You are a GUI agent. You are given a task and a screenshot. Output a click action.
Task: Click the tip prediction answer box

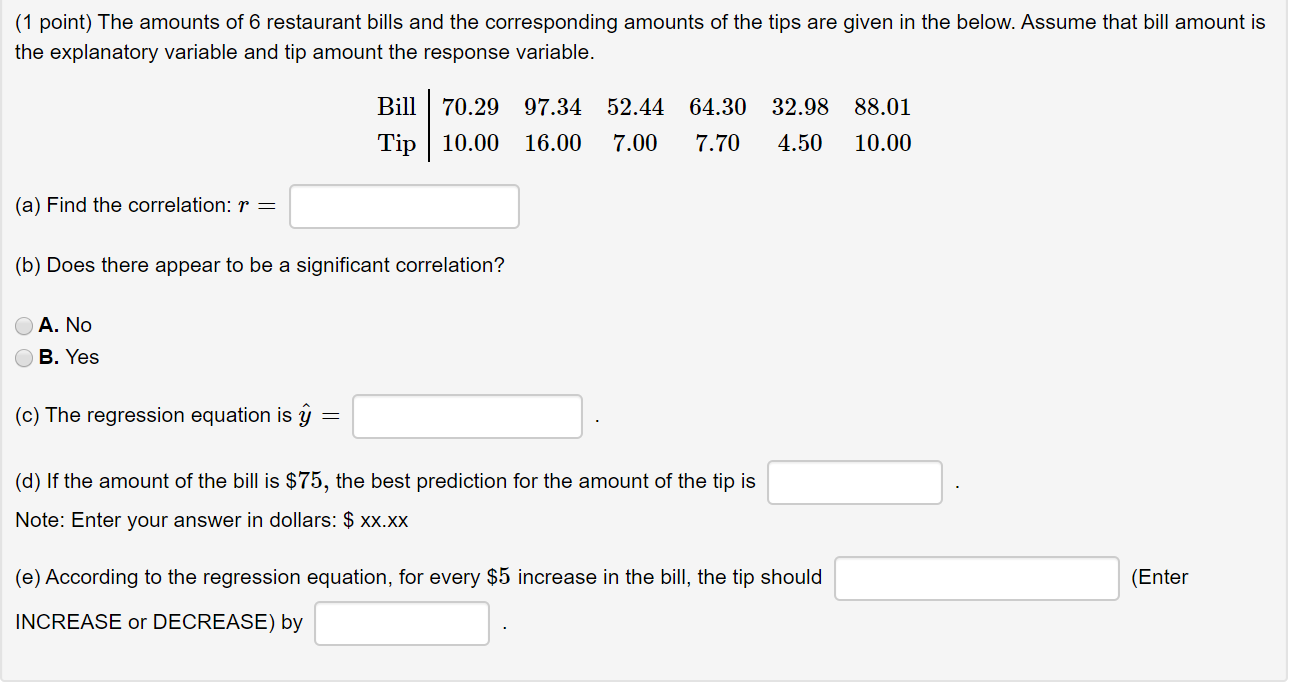tap(854, 482)
